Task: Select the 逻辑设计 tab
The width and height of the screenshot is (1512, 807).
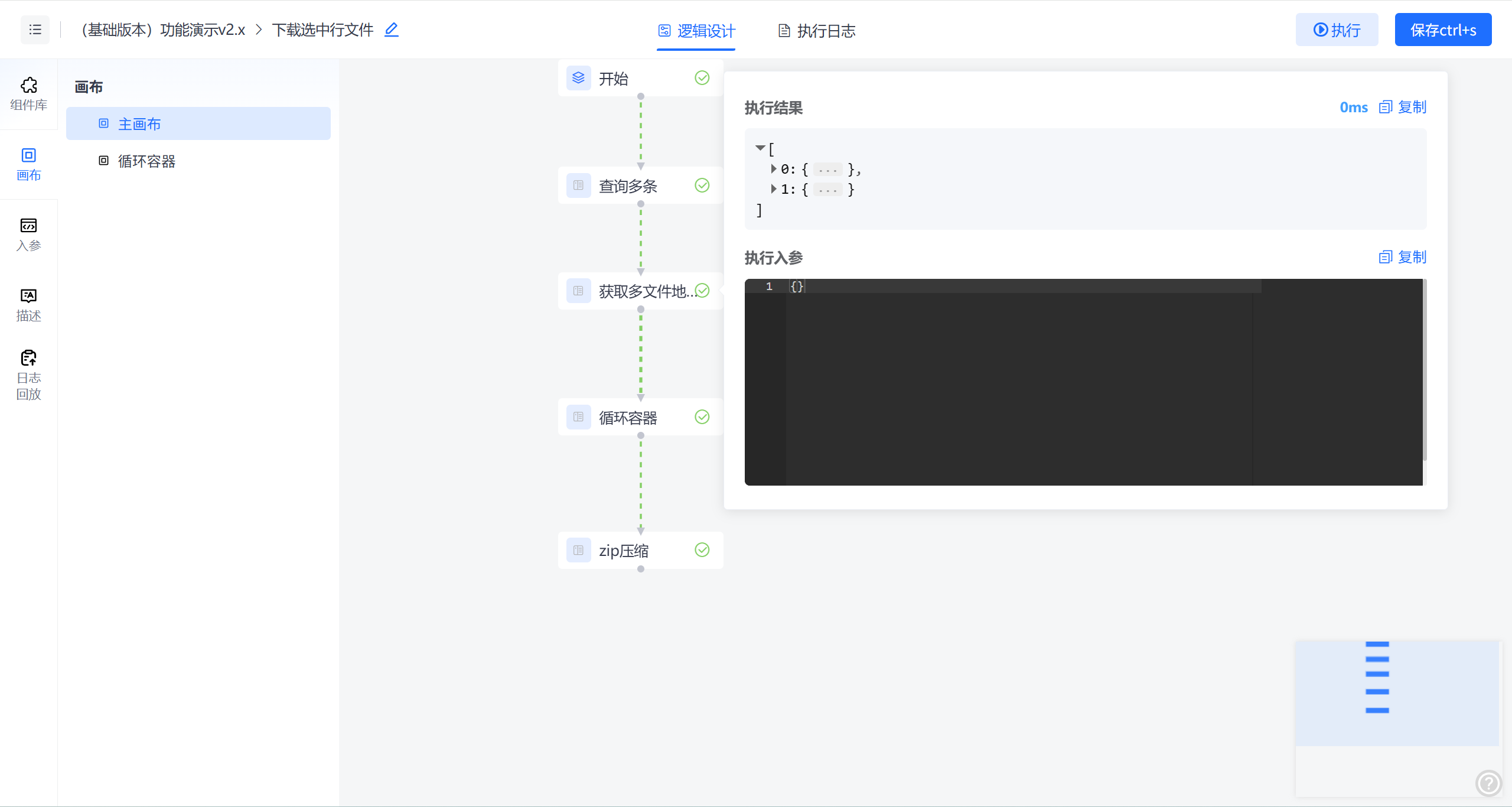Action: [x=696, y=31]
